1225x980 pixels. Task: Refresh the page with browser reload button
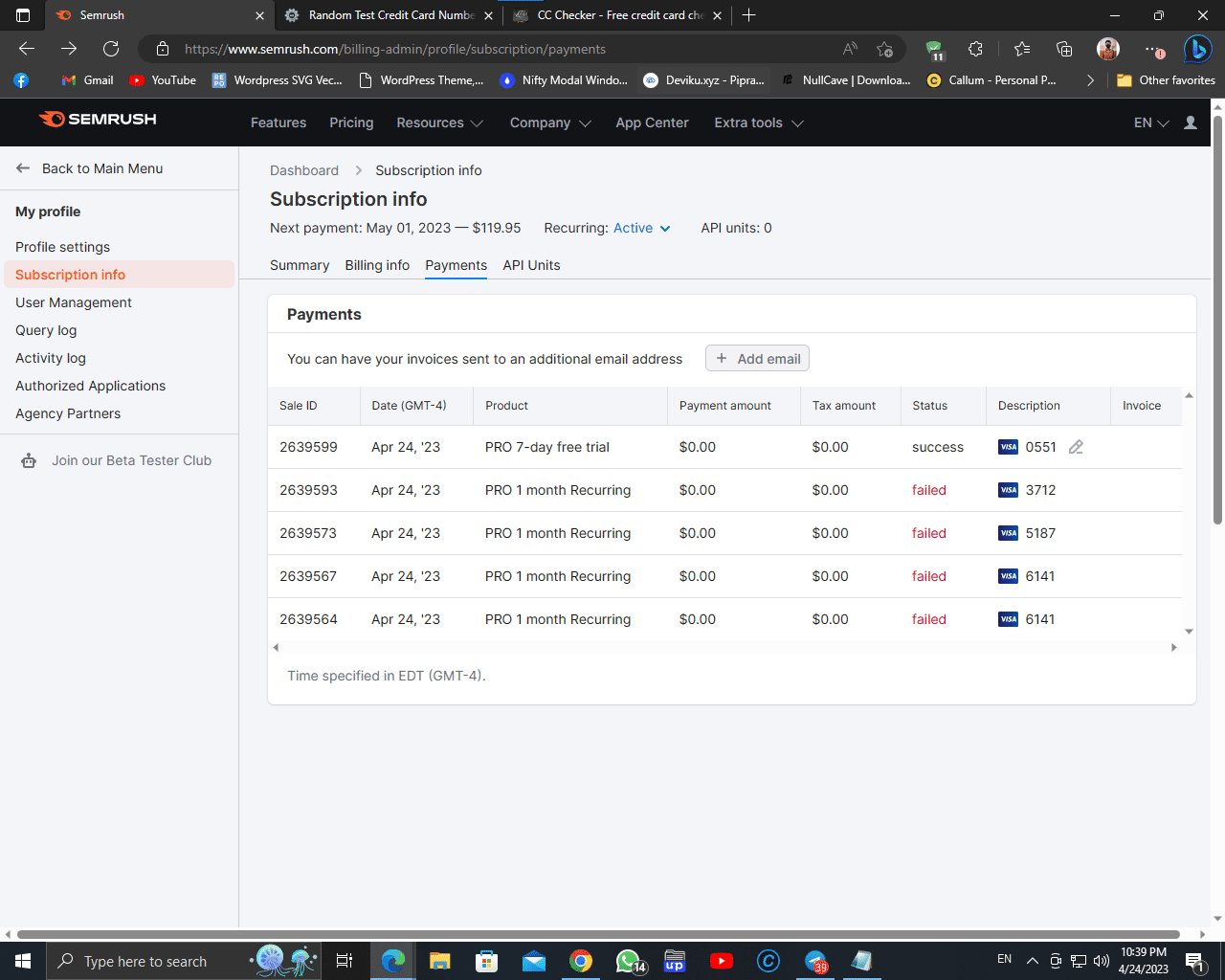111,49
